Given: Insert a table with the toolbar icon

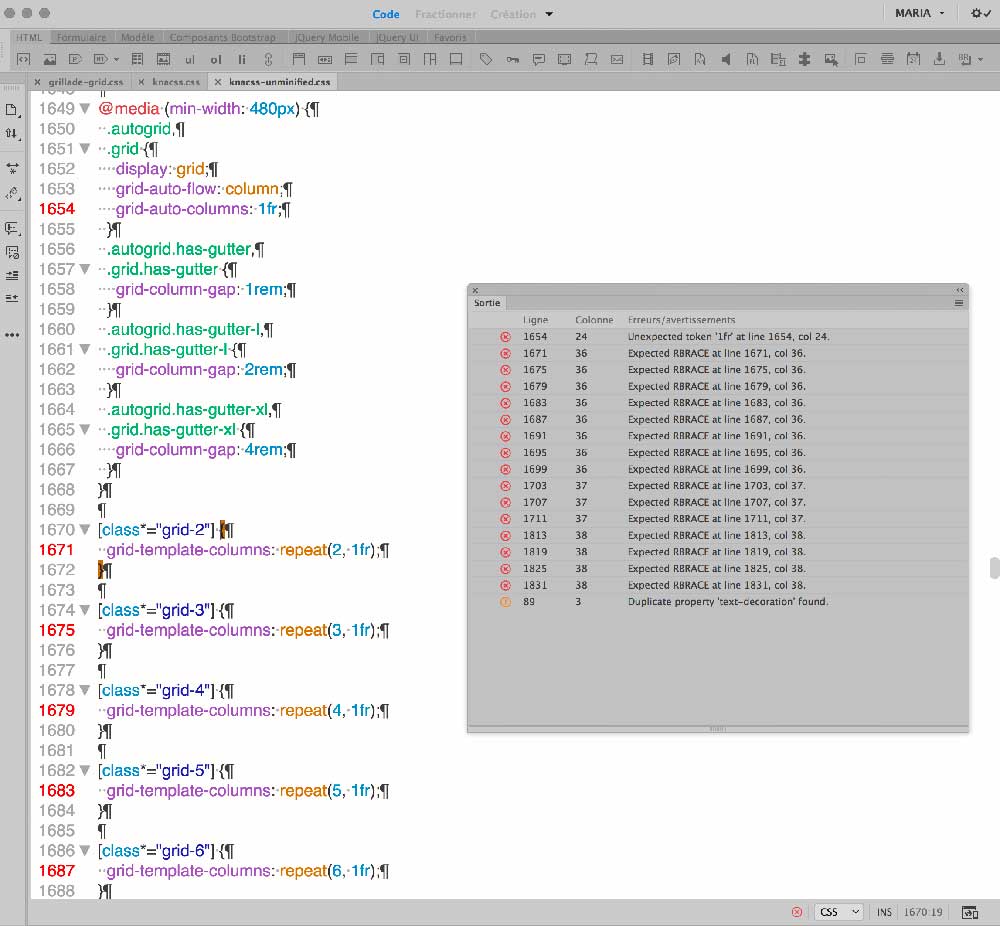Looking at the screenshot, I should tap(137, 59).
